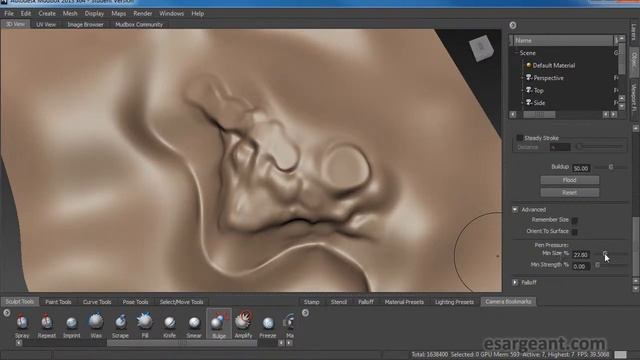640x360 pixels.
Task: Open the Stamp tray tab
Action: point(311,302)
